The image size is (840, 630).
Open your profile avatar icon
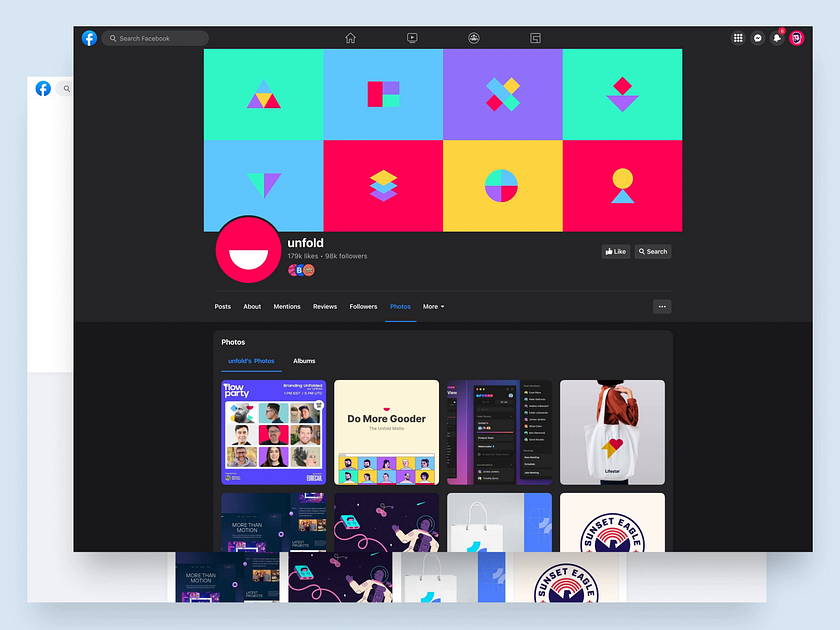point(796,37)
